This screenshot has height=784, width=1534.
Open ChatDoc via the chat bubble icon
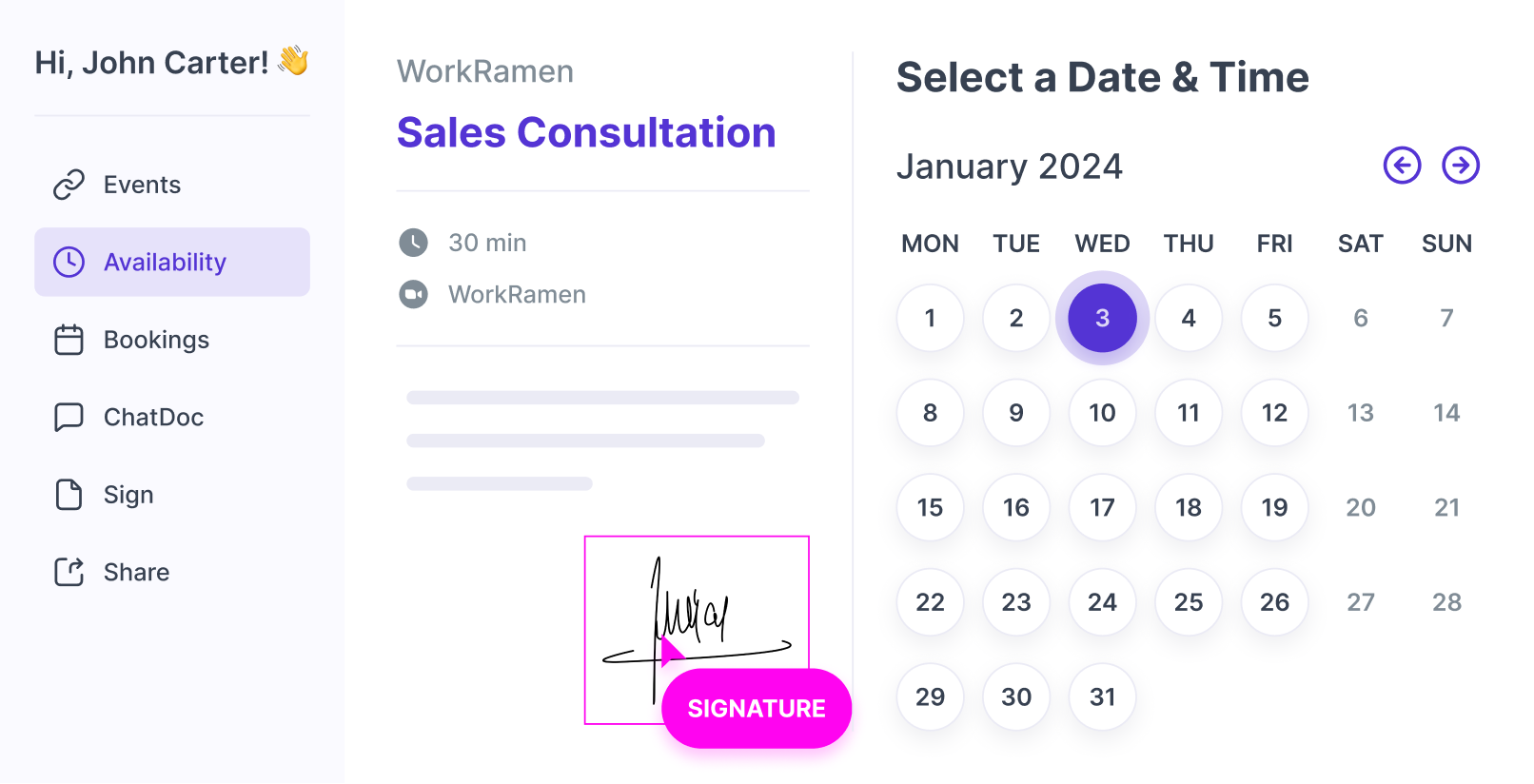(68, 417)
